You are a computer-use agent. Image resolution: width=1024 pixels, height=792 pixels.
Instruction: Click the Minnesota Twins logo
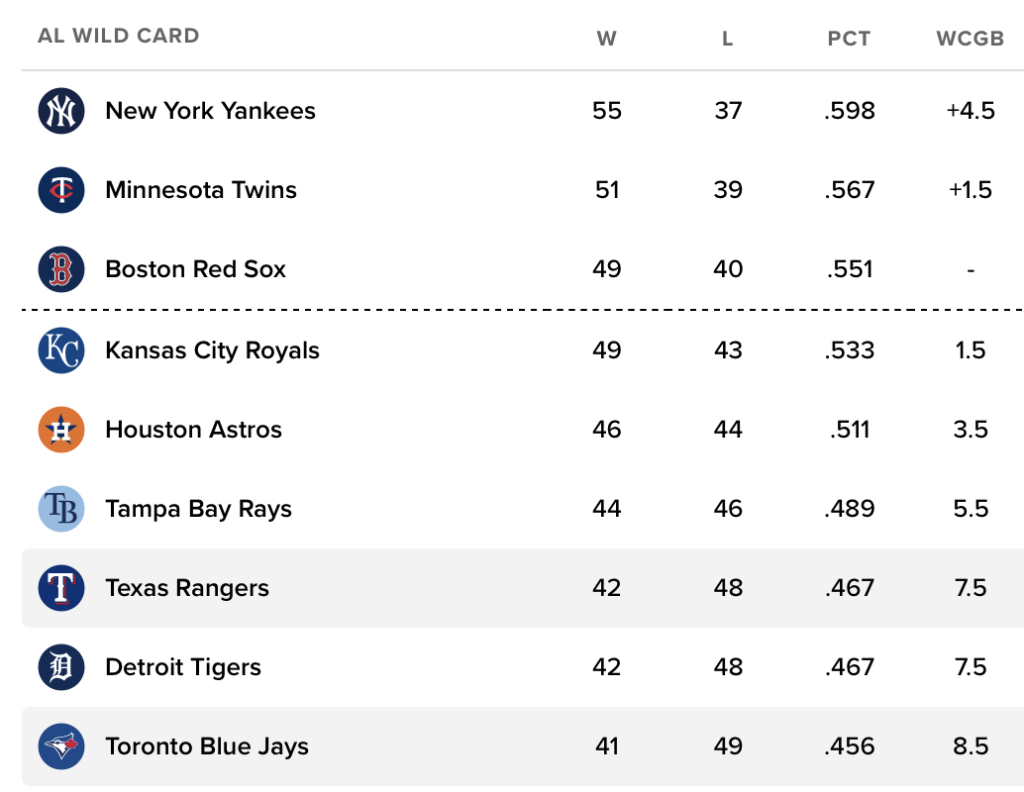pos(61,190)
